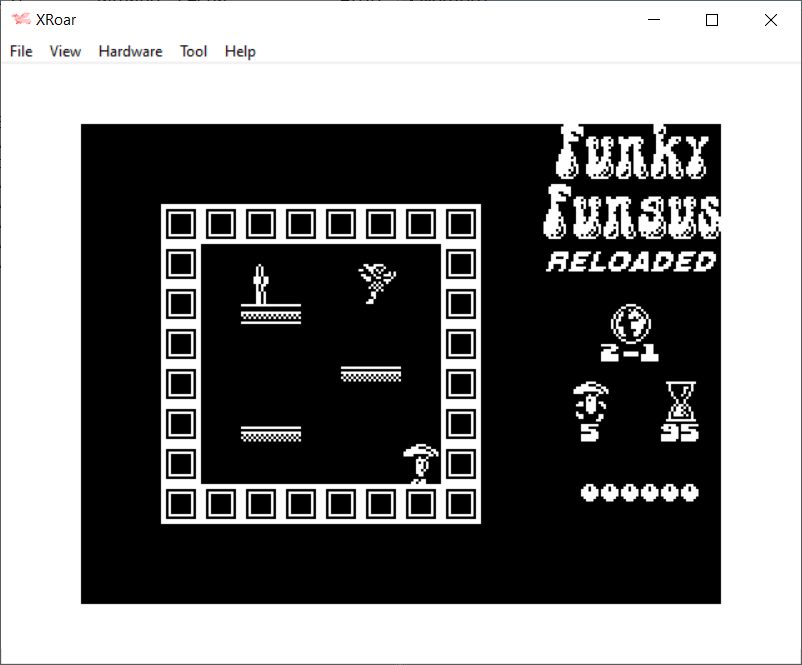Image resolution: width=802 pixels, height=665 pixels.
Task: Click the plant item on the top platform
Action: 261,286
